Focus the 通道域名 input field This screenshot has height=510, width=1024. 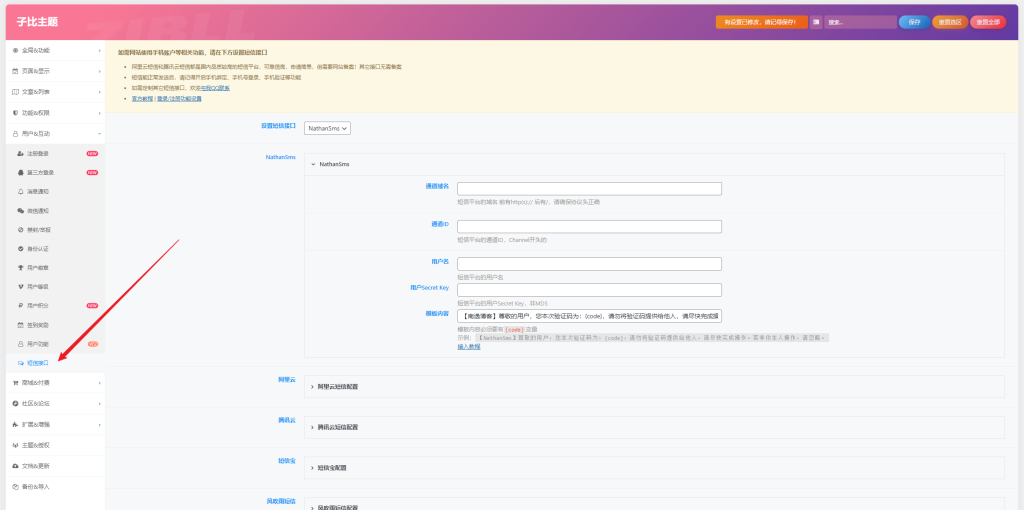(x=589, y=189)
